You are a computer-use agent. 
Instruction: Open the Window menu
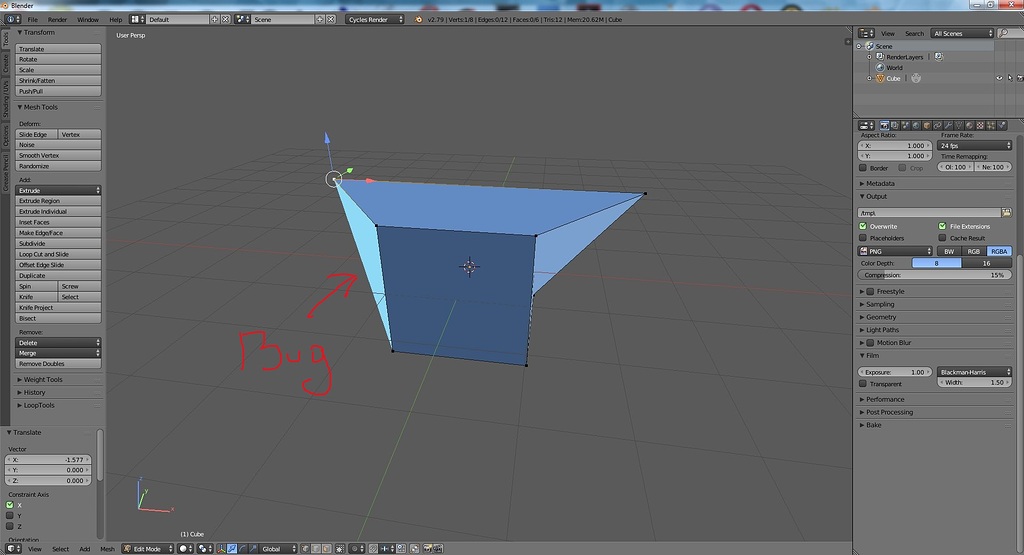click(88, 20)
